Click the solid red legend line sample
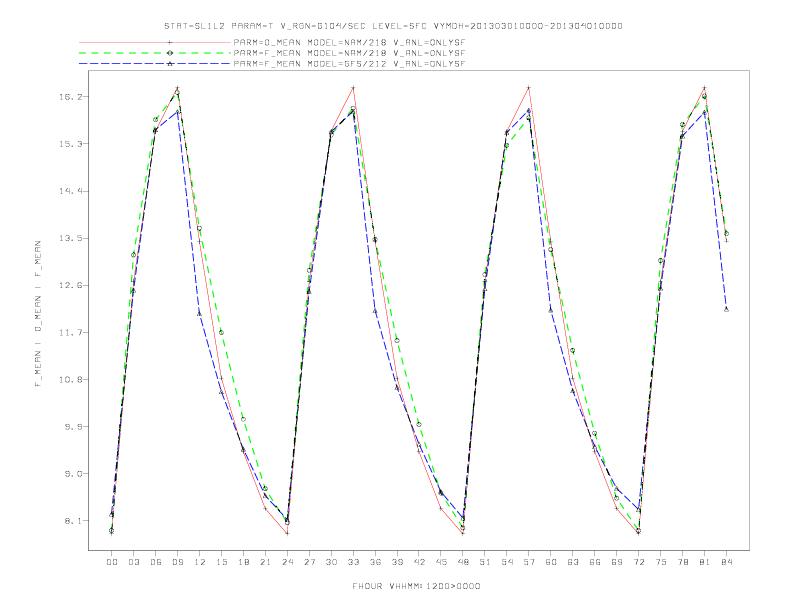The width and height of the screenshot is (792, 612). coord(155,42)
